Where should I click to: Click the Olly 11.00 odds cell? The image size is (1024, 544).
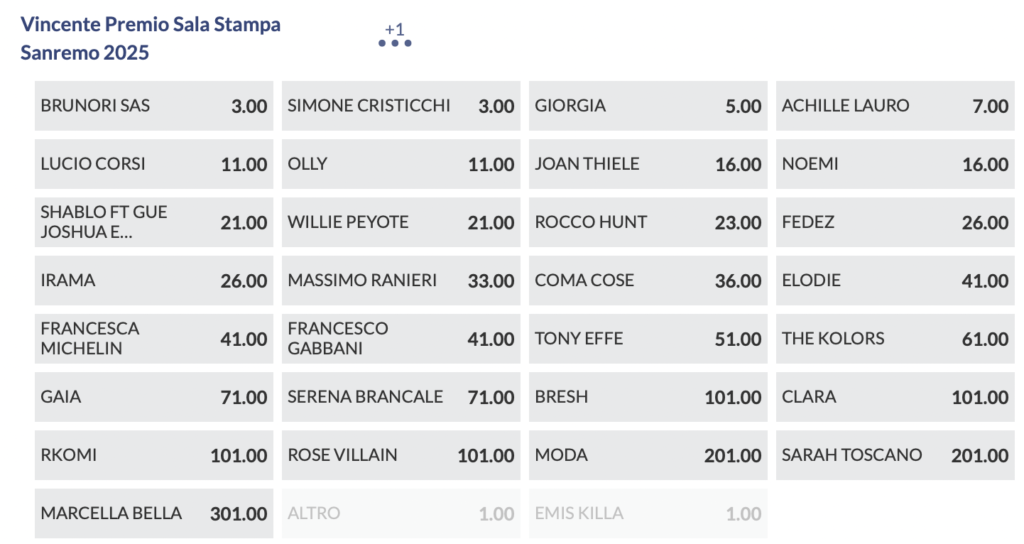click(x=400, y=164)
